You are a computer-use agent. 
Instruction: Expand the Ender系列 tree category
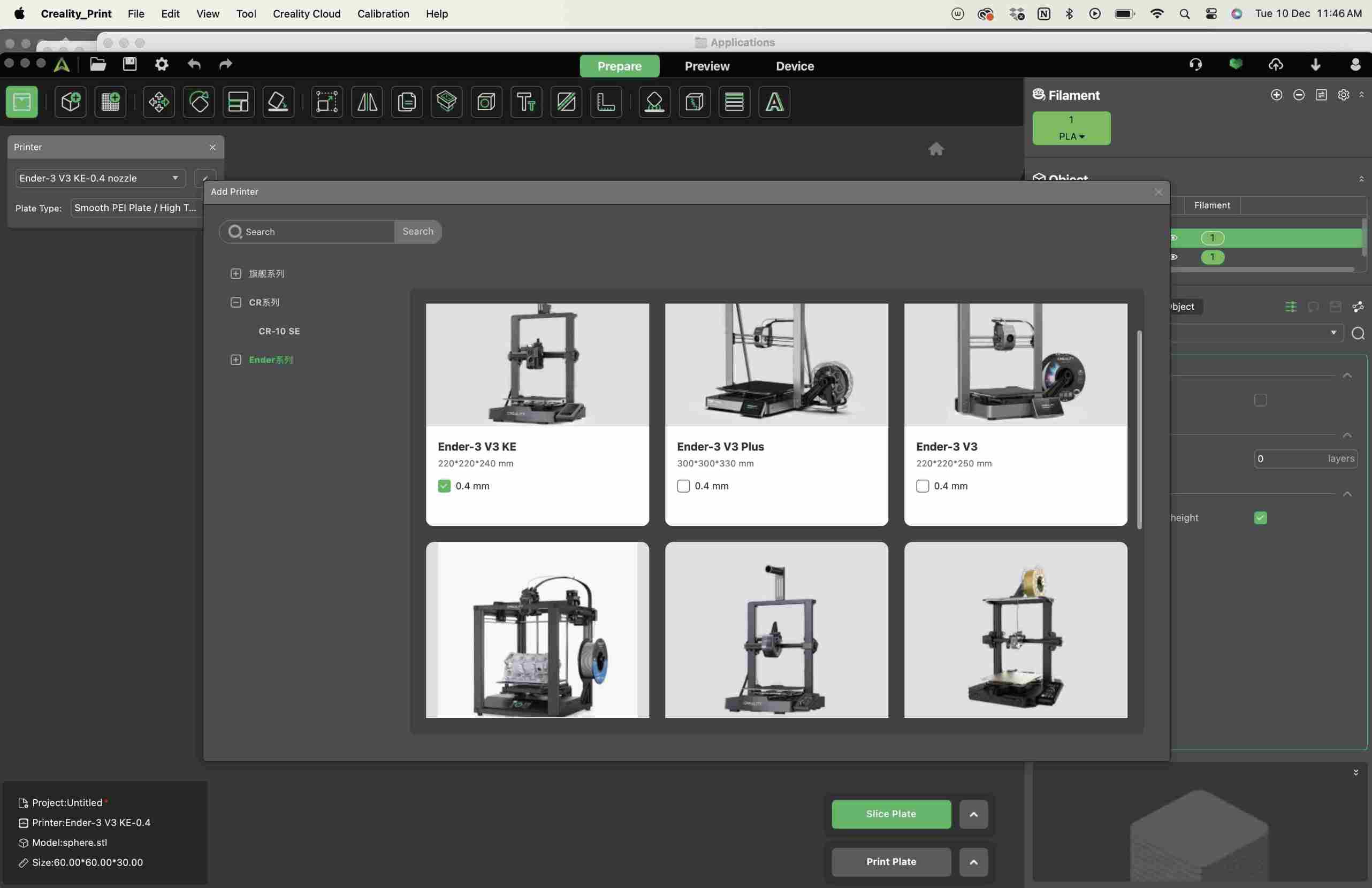click(x=235, y=359)
